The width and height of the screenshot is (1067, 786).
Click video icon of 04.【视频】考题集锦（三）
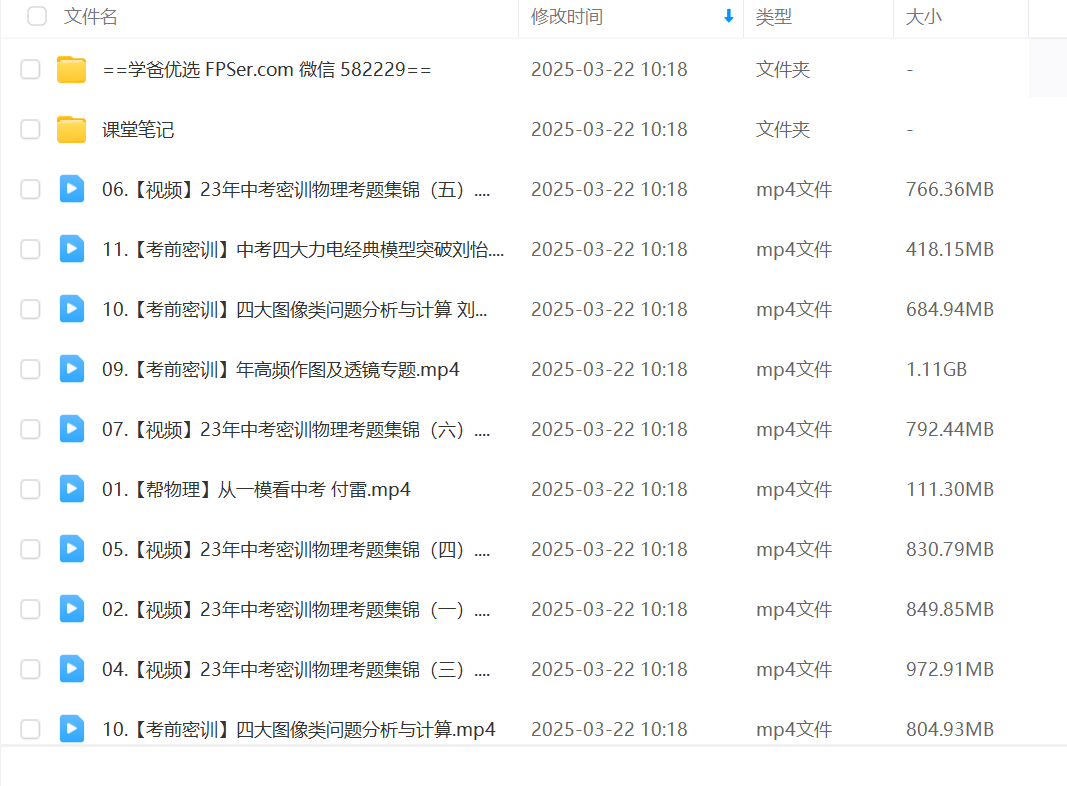[71, 668]
